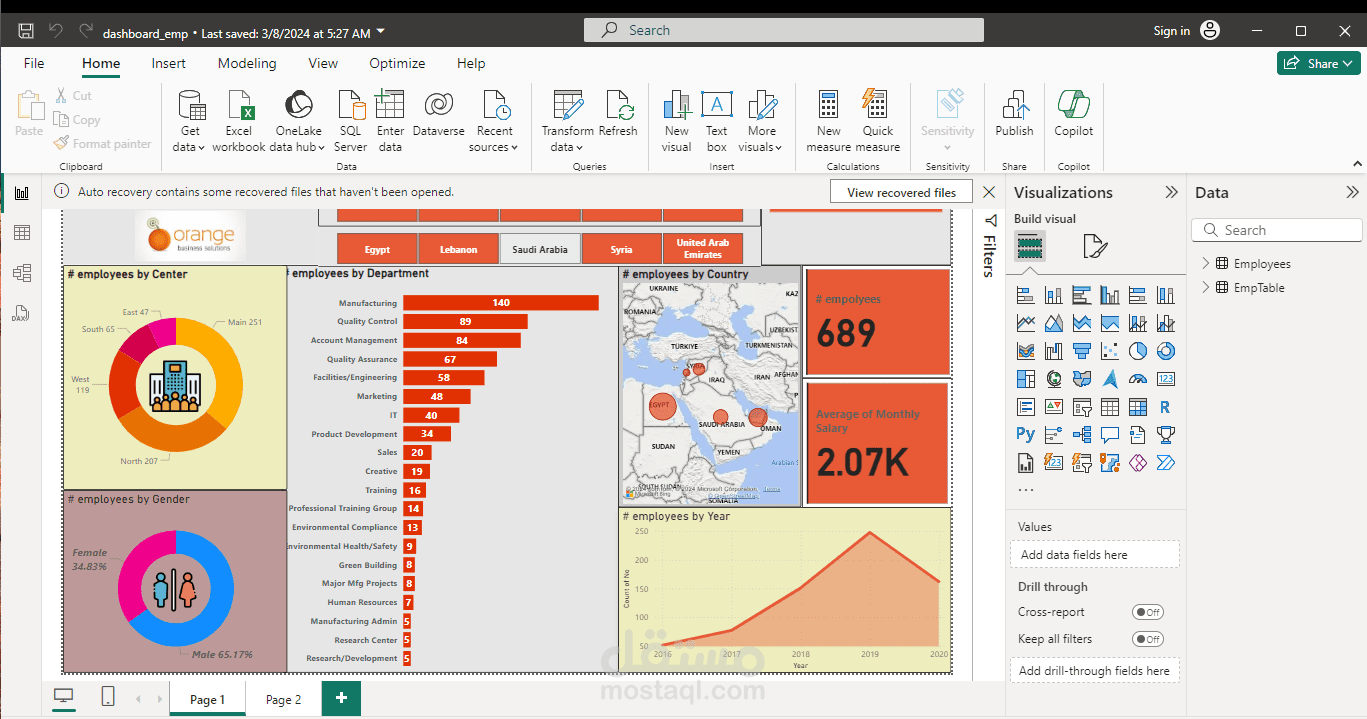1367x719 pixels.
Task: Insert a Text box from ribbon
Action: click(716, 121)
